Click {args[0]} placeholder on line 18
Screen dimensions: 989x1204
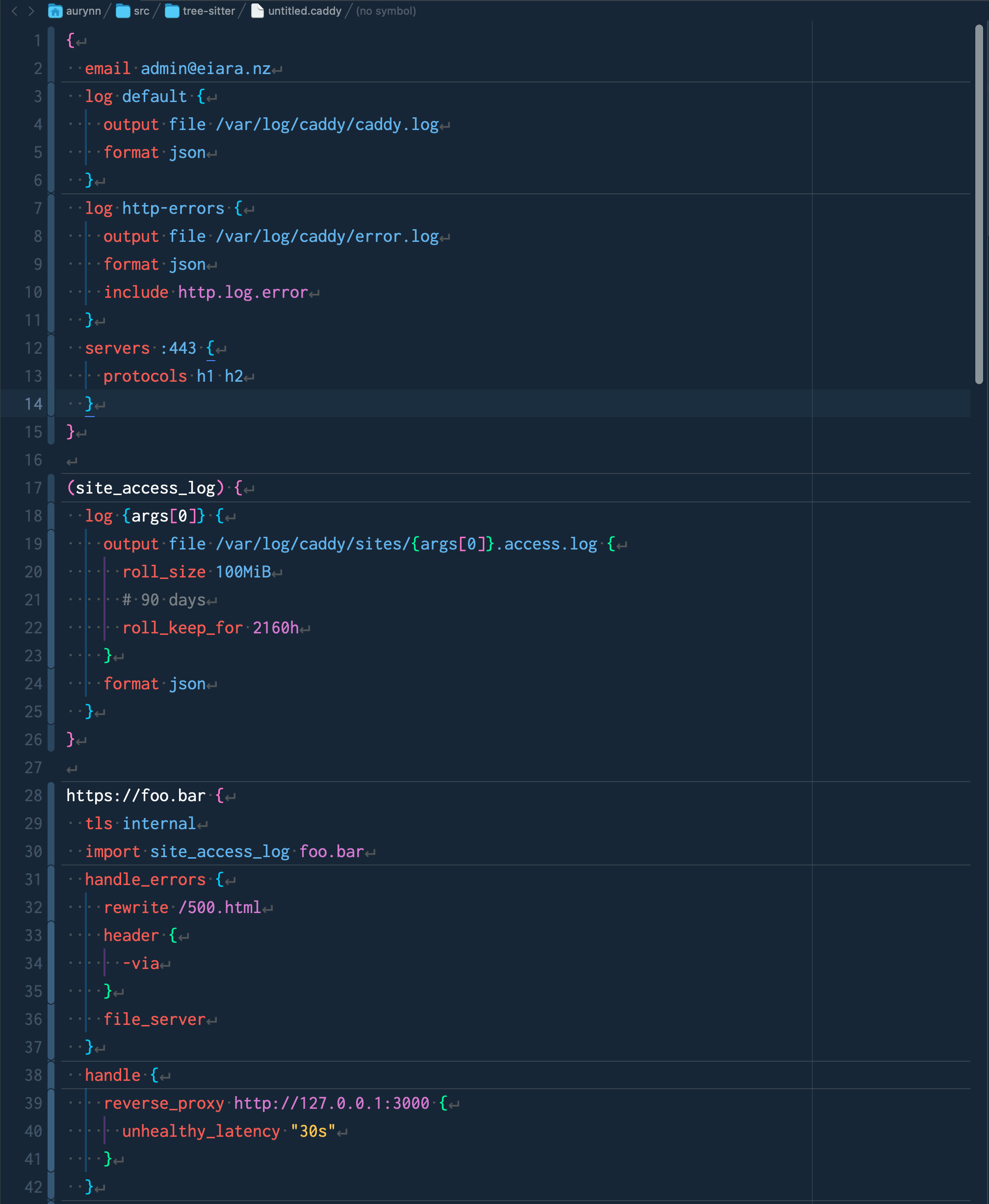[163, 515]
